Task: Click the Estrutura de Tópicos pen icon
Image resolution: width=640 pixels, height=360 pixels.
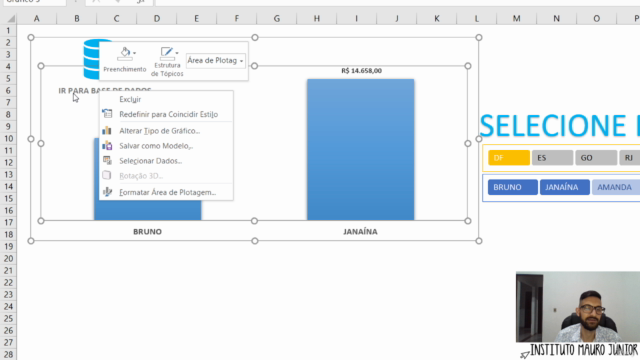Action: click(x=167, y=53)
